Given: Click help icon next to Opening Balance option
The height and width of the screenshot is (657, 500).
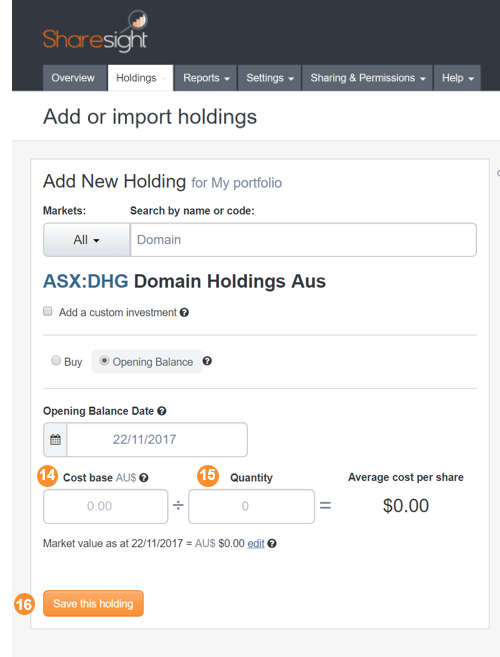Looking at the screenshot, I should (207, 361).
